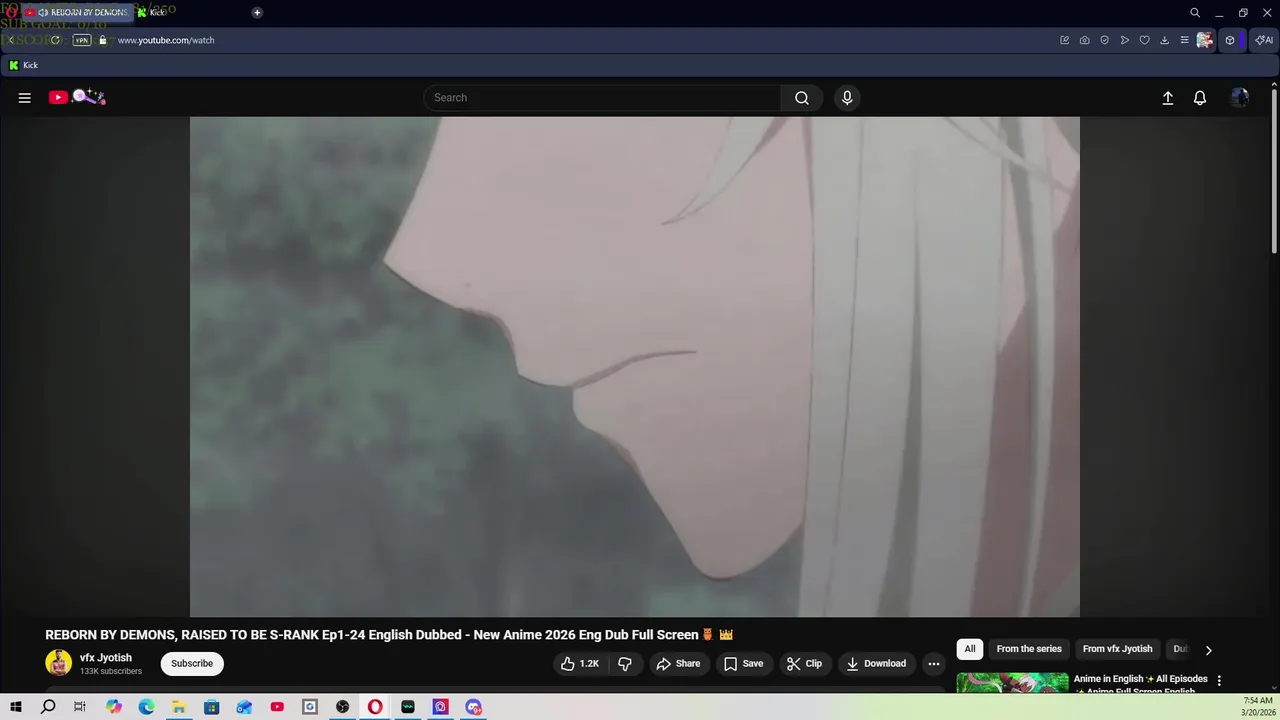Open the YouTube account avatar menu
1280x720 pixels.
coord(1240,98)
